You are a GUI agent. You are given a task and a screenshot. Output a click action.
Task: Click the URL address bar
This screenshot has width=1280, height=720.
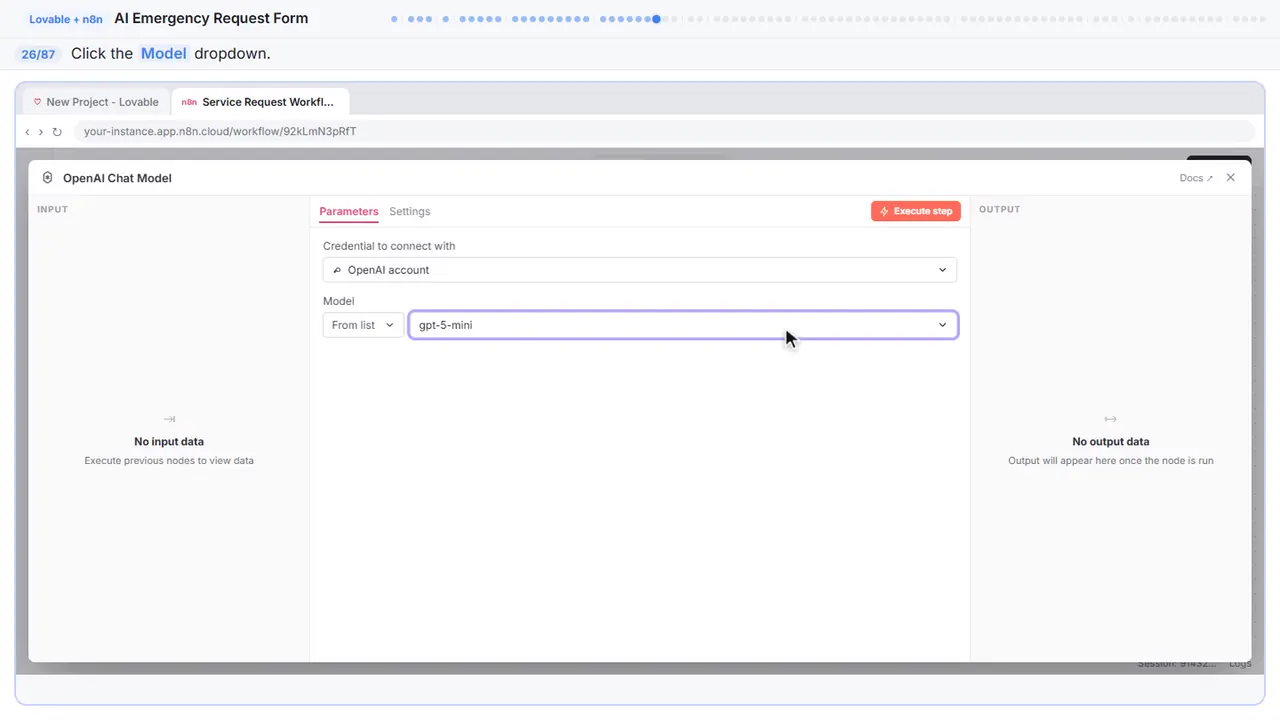[663, 131]
